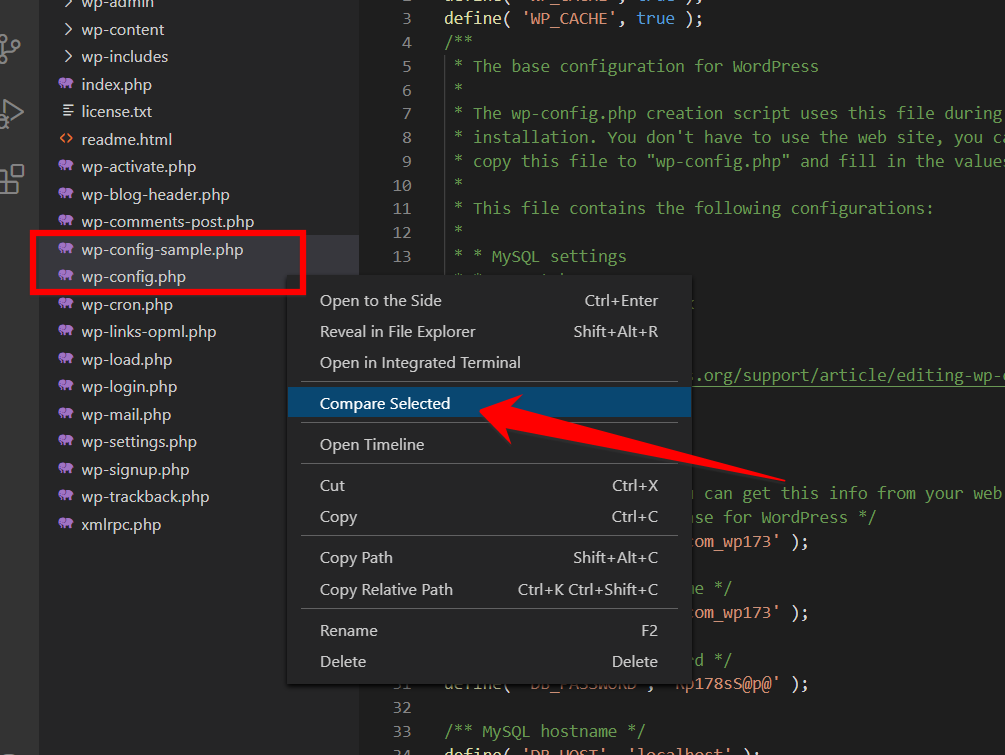Choose Open in Integrated Terminal
This screenshot has width=1005, height=755.
pyautogui.click(x=489, y=363)
